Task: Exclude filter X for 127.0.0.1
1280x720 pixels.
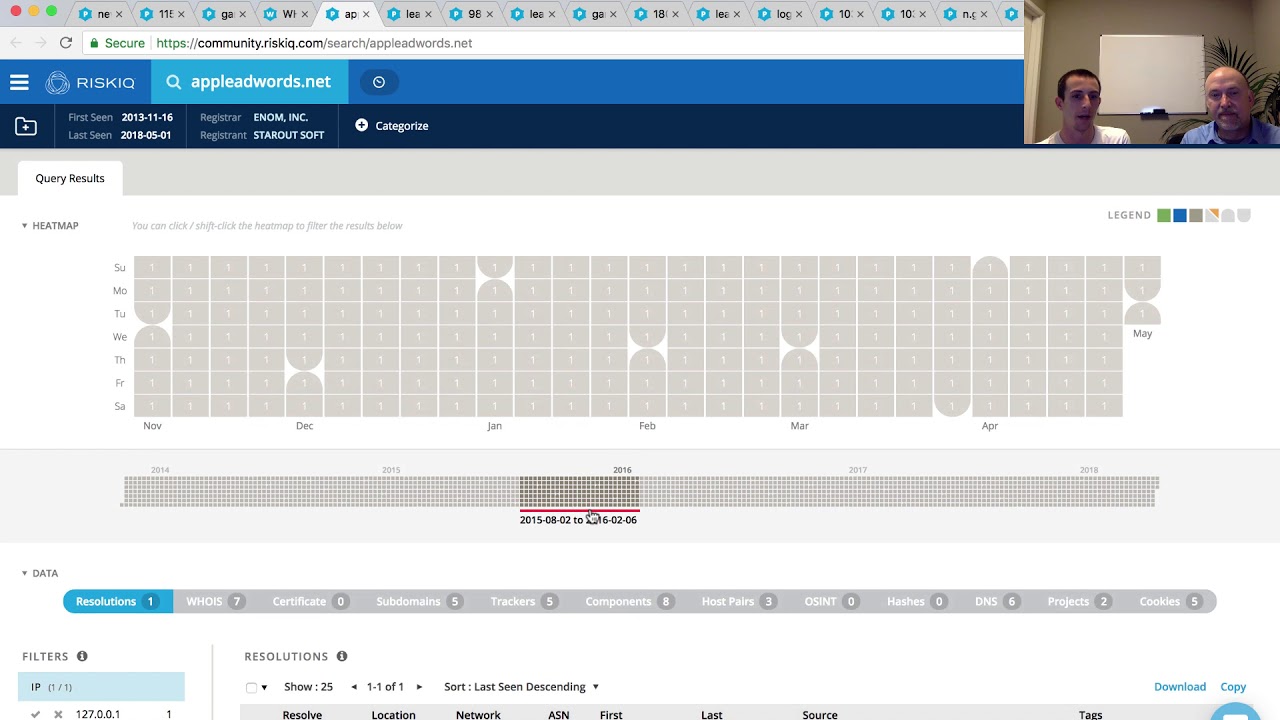Action: 58,714
